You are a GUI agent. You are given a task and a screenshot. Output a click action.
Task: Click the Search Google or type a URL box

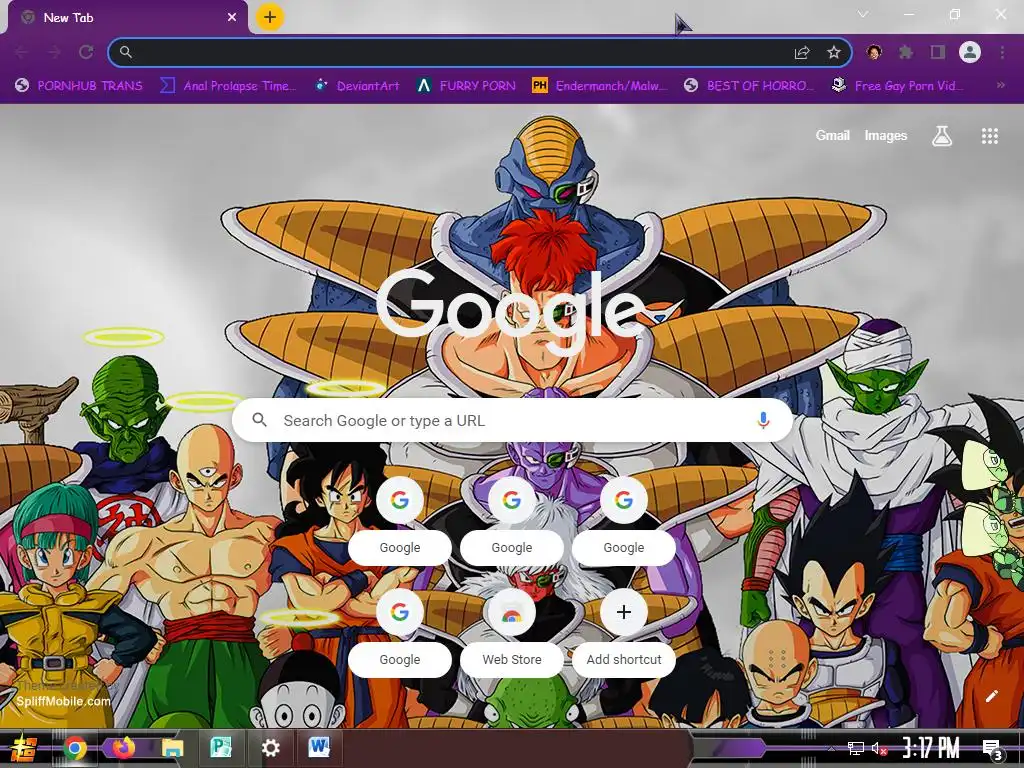tap(512, 420)
